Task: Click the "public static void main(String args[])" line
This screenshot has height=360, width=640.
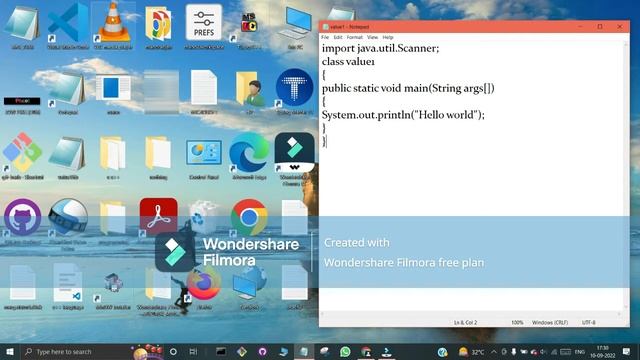Action: 408,88
